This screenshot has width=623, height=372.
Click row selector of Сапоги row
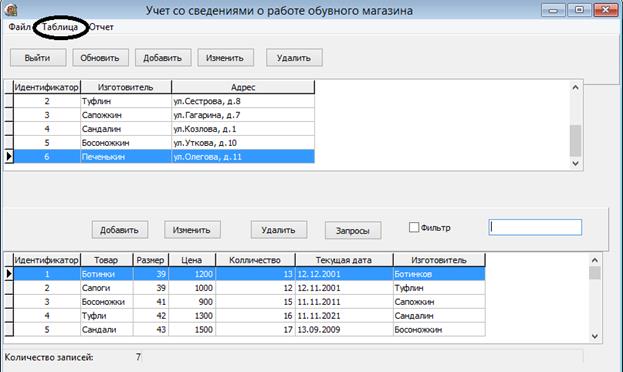(9, 288)
